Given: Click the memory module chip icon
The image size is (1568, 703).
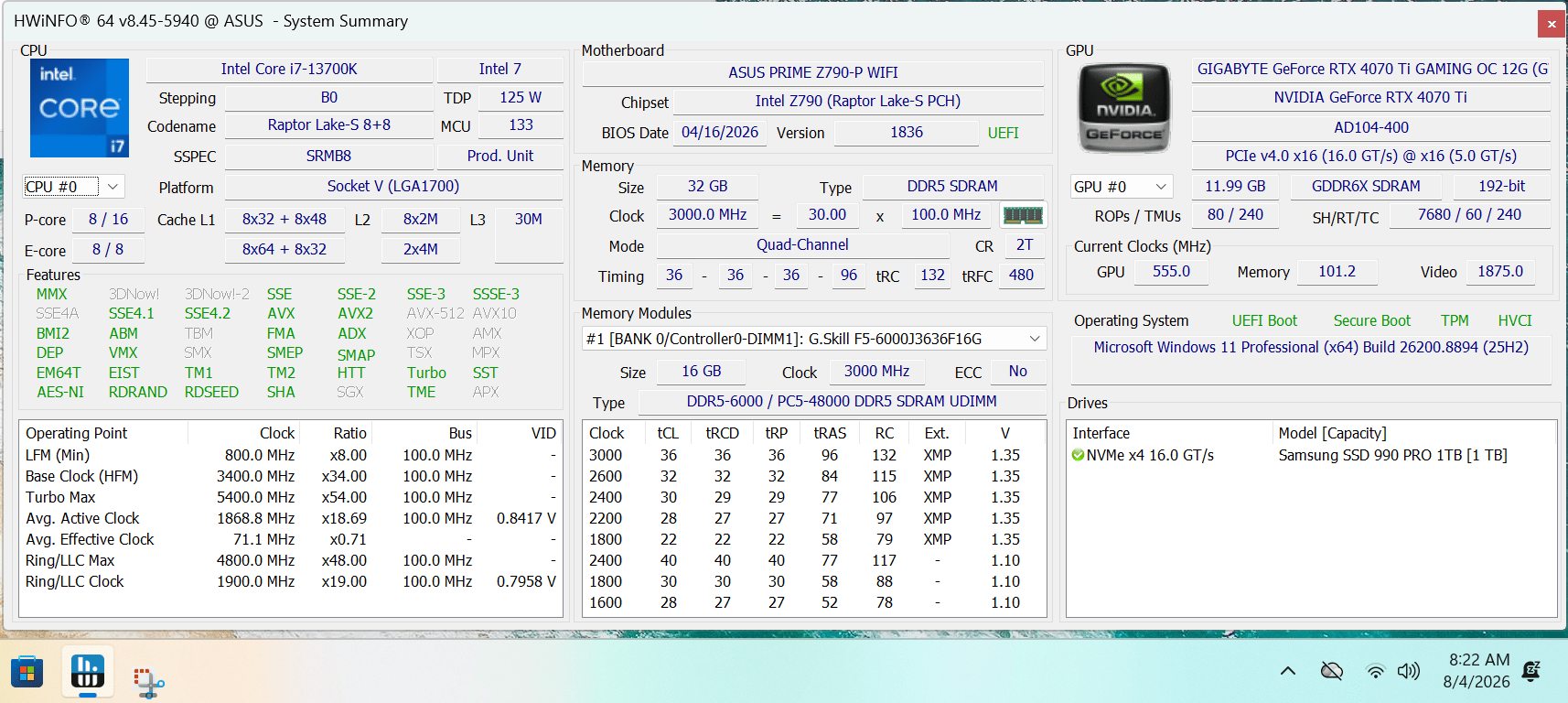Looking at the screenshot, I should 1023,215.
